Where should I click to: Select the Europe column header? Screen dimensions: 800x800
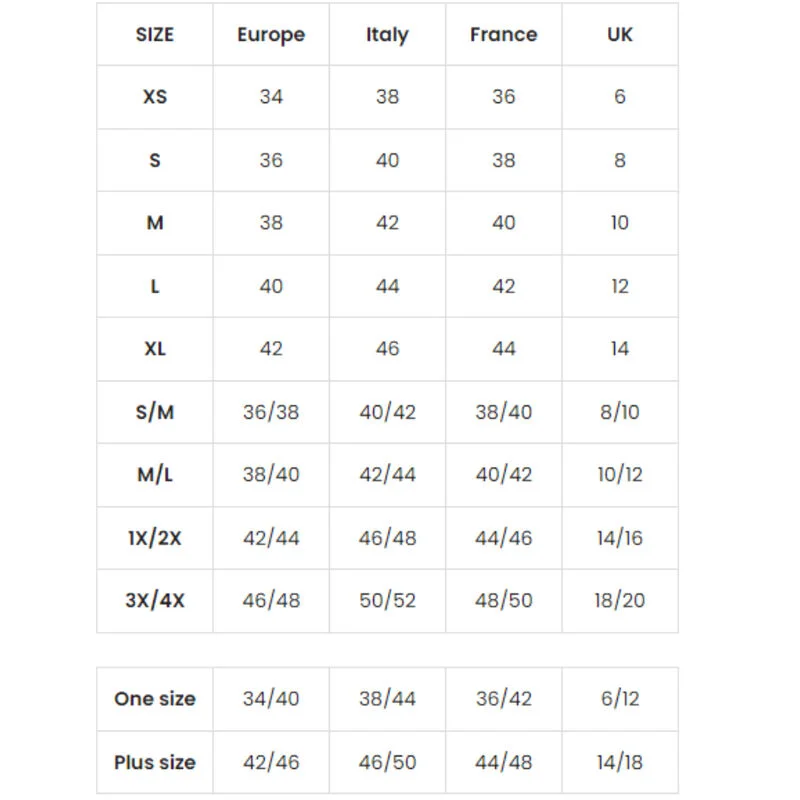click(x=271, y=35)
